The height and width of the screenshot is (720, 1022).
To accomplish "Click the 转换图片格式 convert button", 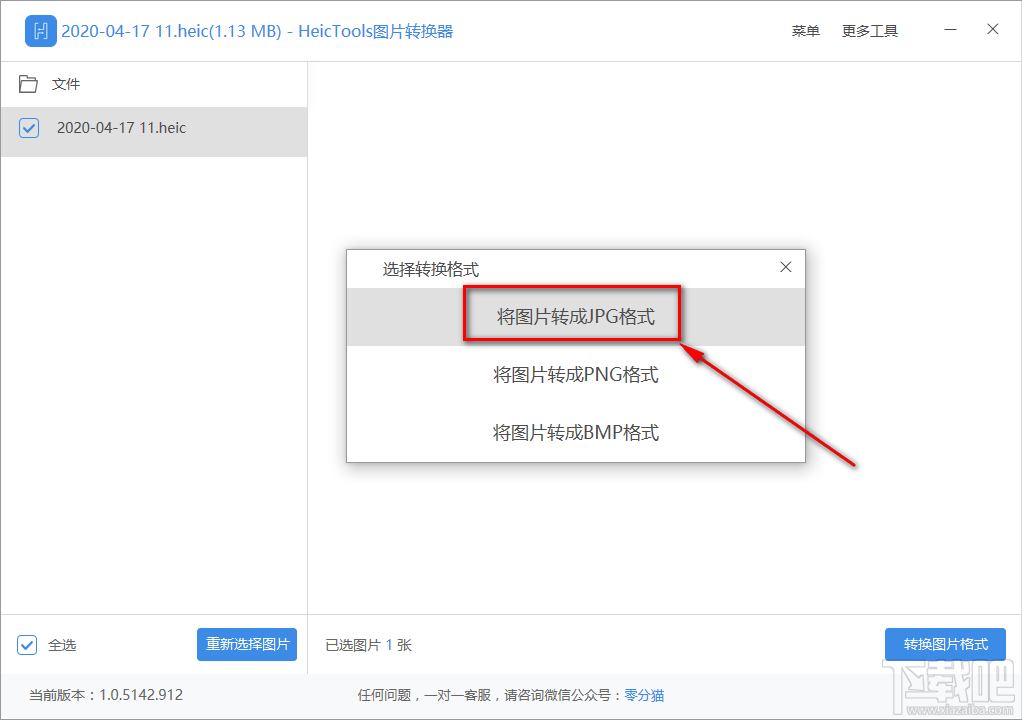I will (944, 644).
